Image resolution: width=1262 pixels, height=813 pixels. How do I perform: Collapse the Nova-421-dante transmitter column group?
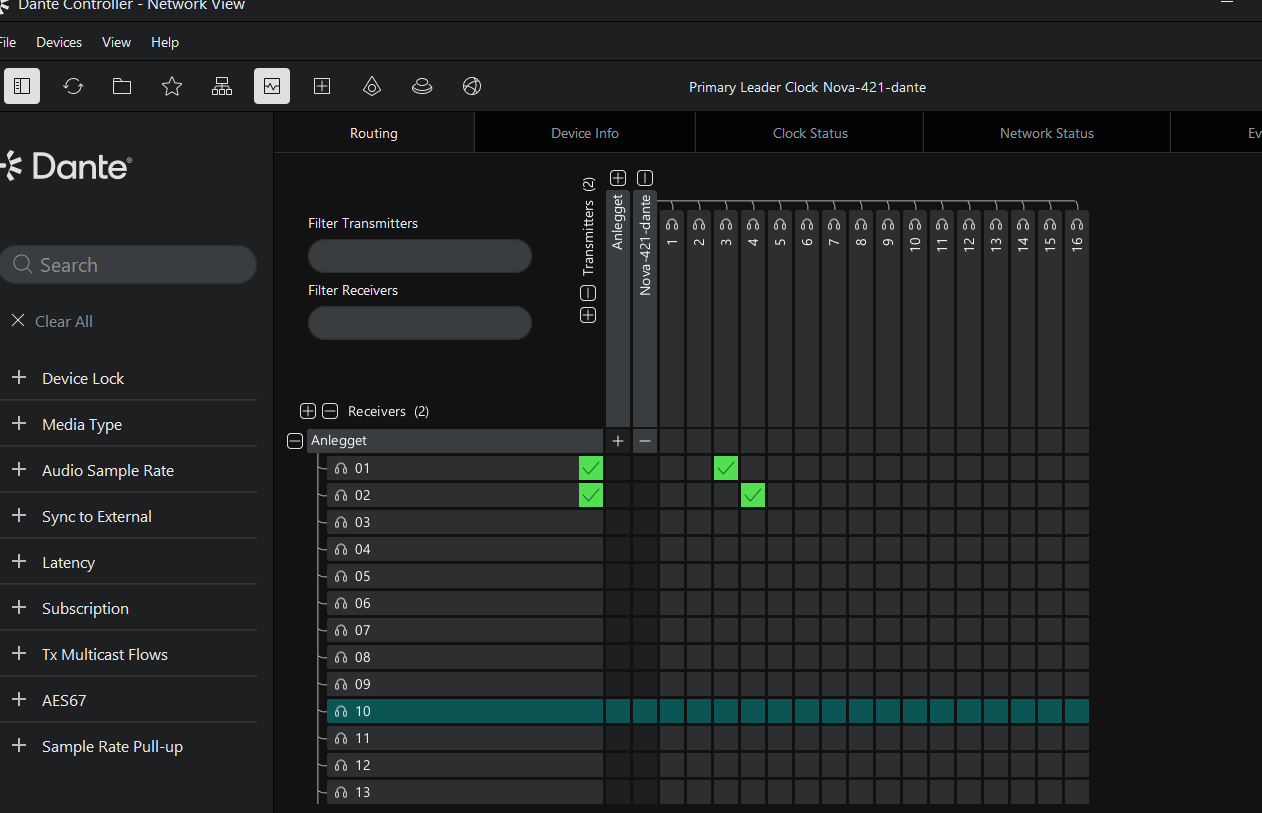(645, 178)
